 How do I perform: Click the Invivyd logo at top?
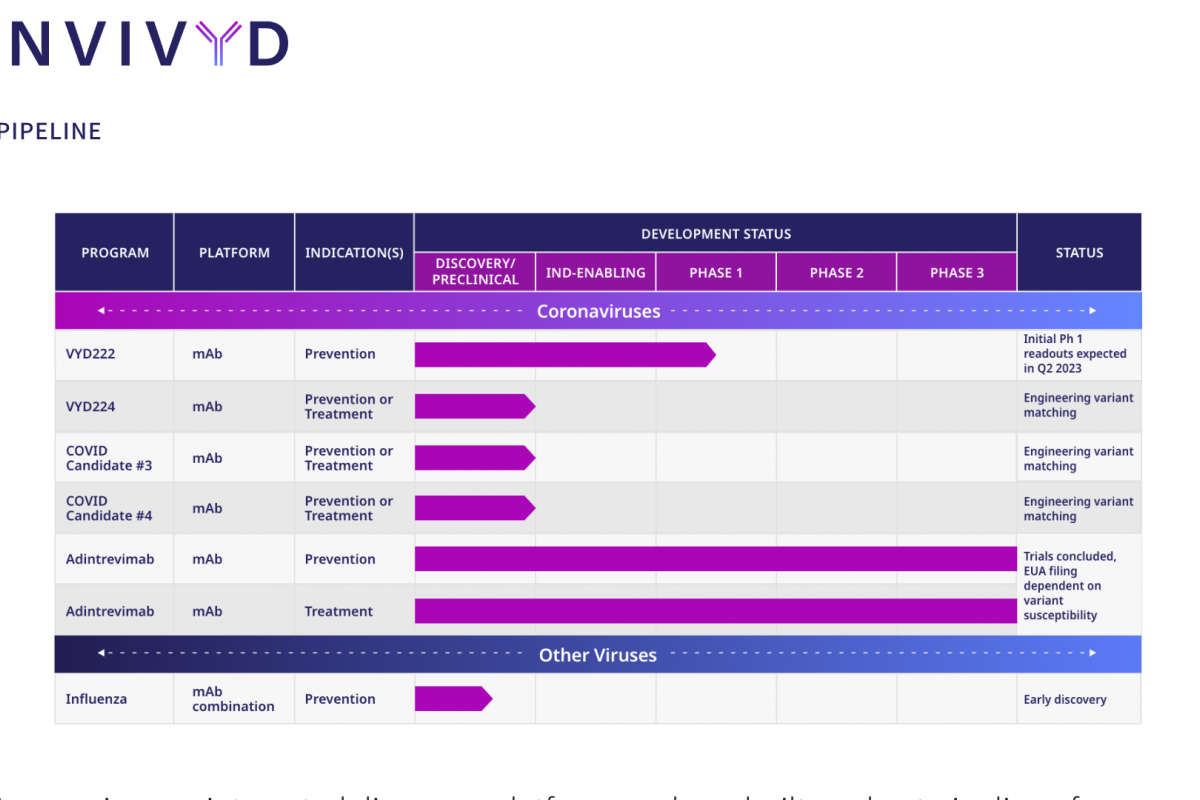tap(145, 42)
